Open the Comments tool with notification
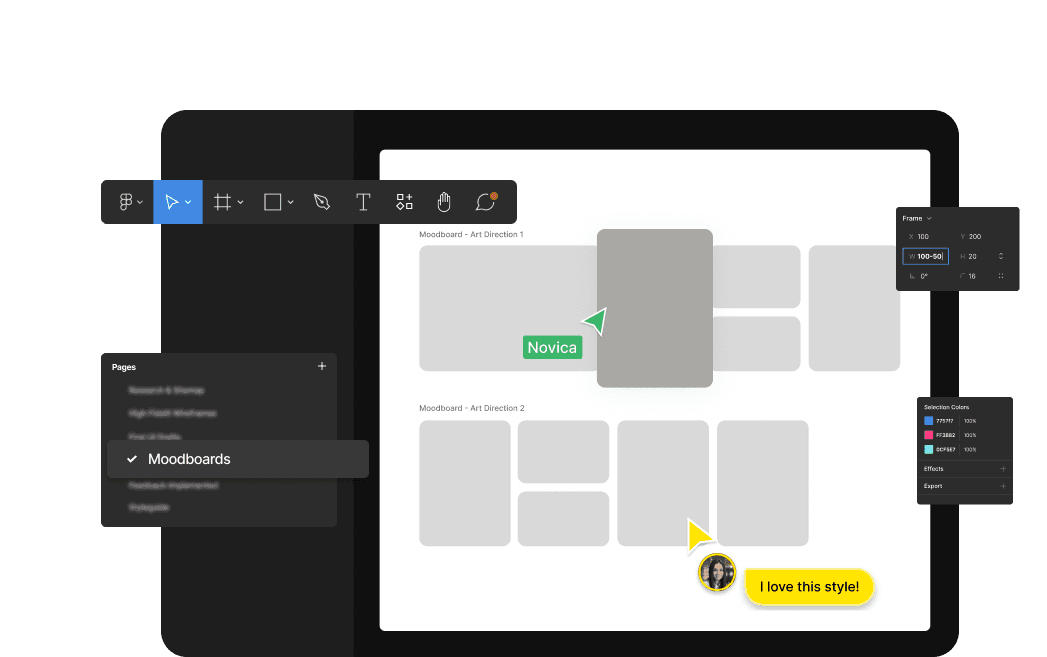This screenshot has width=1047, height=657. click(485, 202)
